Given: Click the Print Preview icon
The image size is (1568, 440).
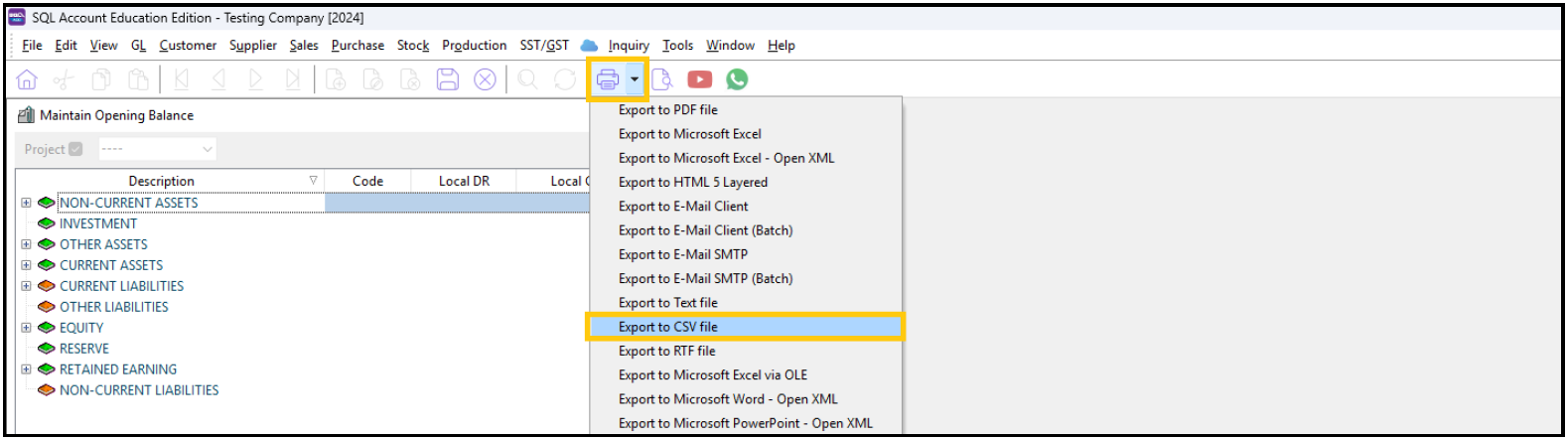Looking at the screenshot, I should pos(662,79).
